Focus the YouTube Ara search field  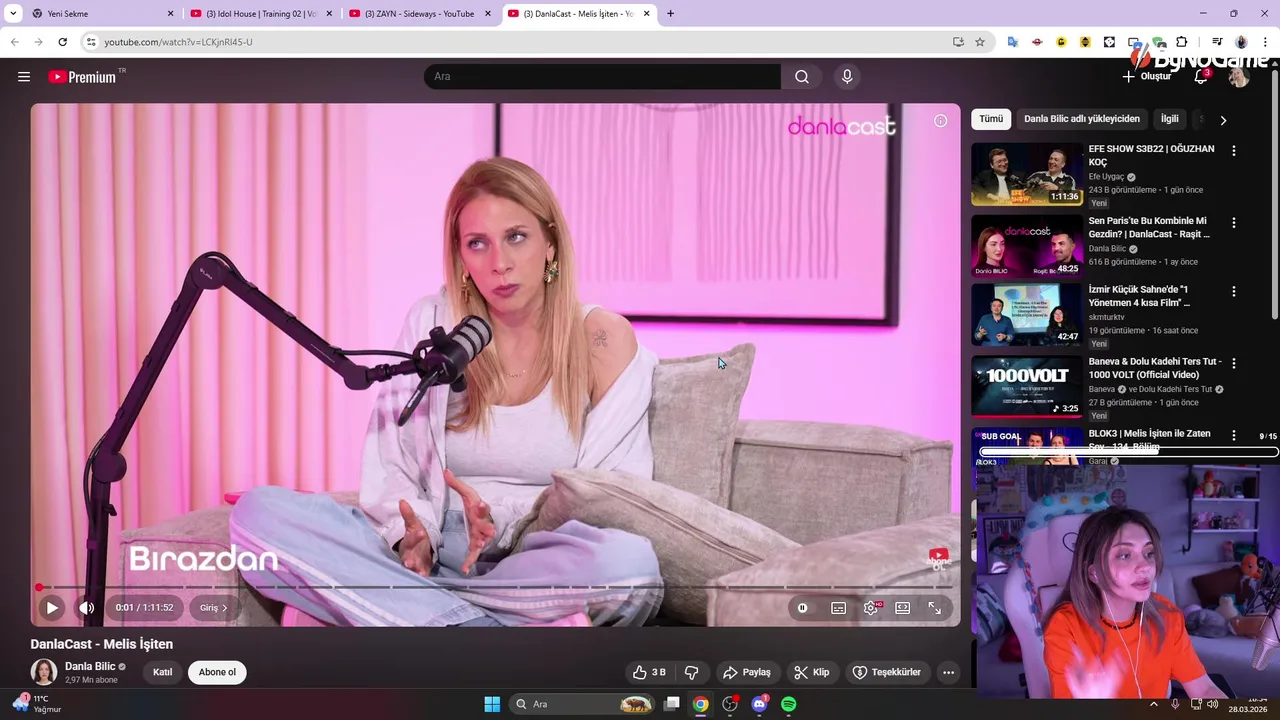(x=602, y=77)
